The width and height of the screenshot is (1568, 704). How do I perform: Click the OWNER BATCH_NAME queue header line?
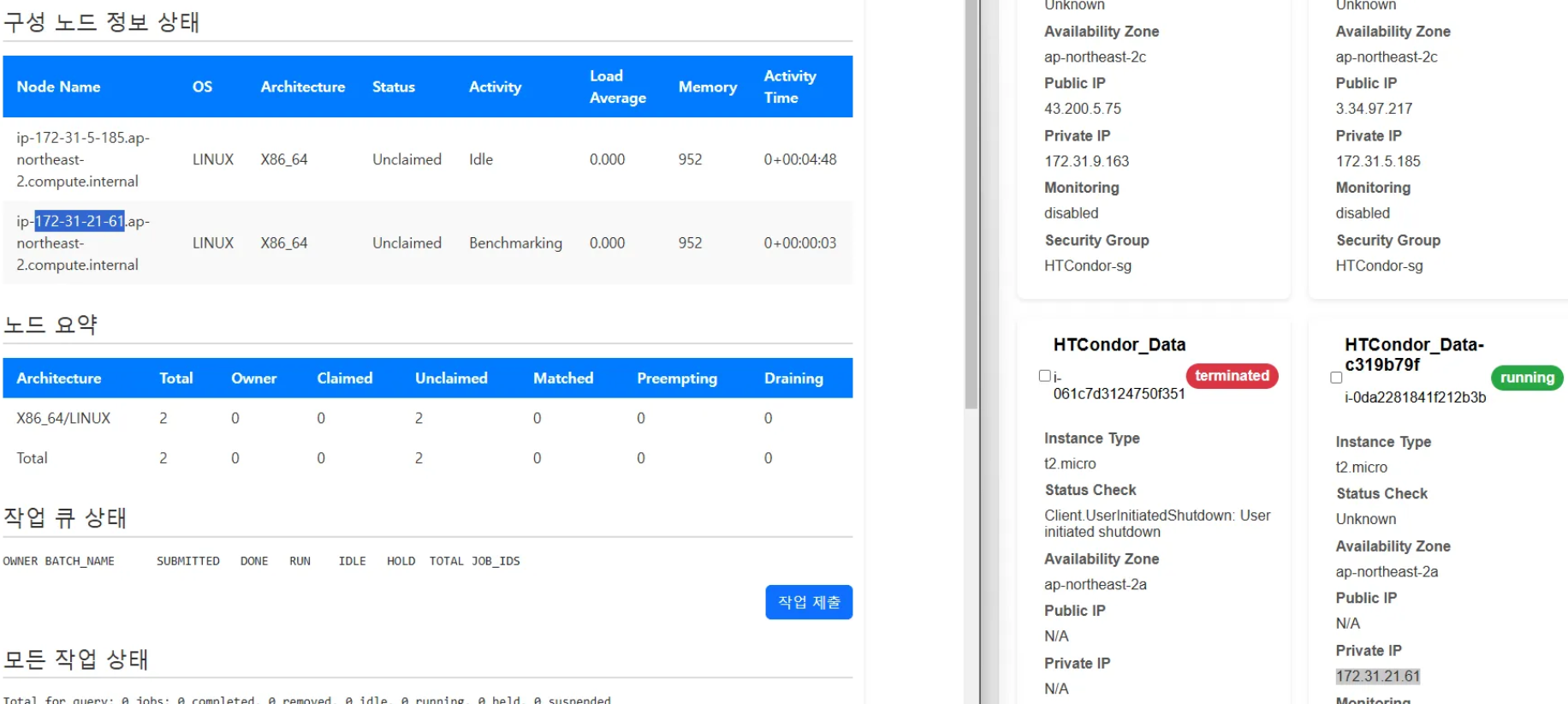point(261,561)
